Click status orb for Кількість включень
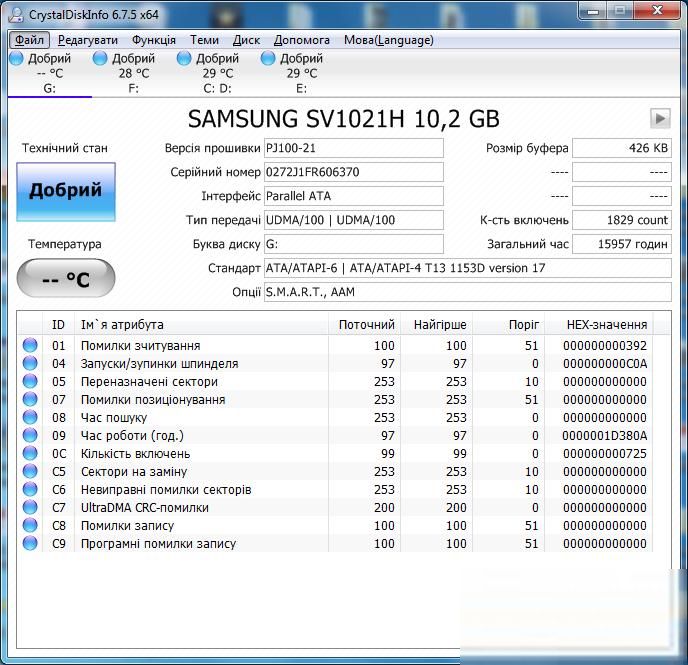The width and height of the screenshot is (688, 665). [30, 453]
